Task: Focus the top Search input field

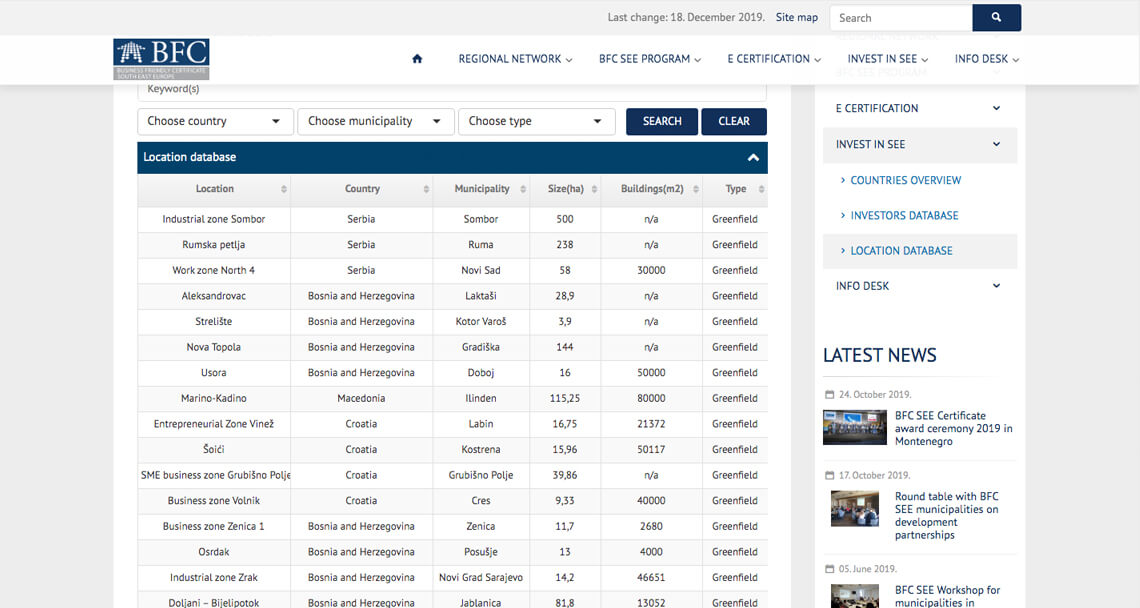Action: 902,17
